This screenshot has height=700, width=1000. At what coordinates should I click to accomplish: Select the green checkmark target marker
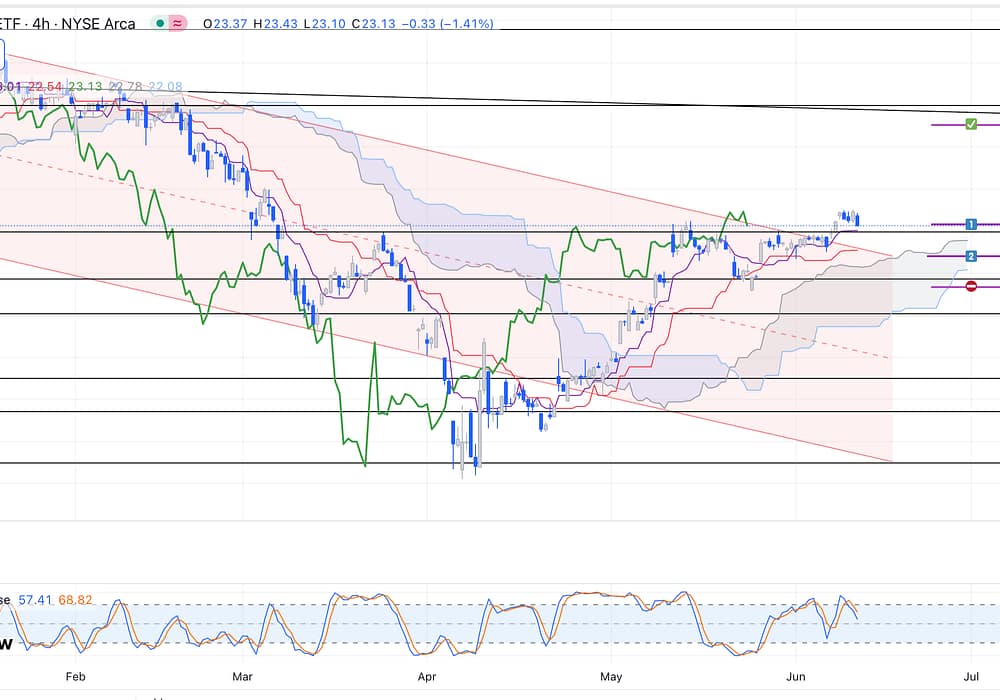coord(970,124)
